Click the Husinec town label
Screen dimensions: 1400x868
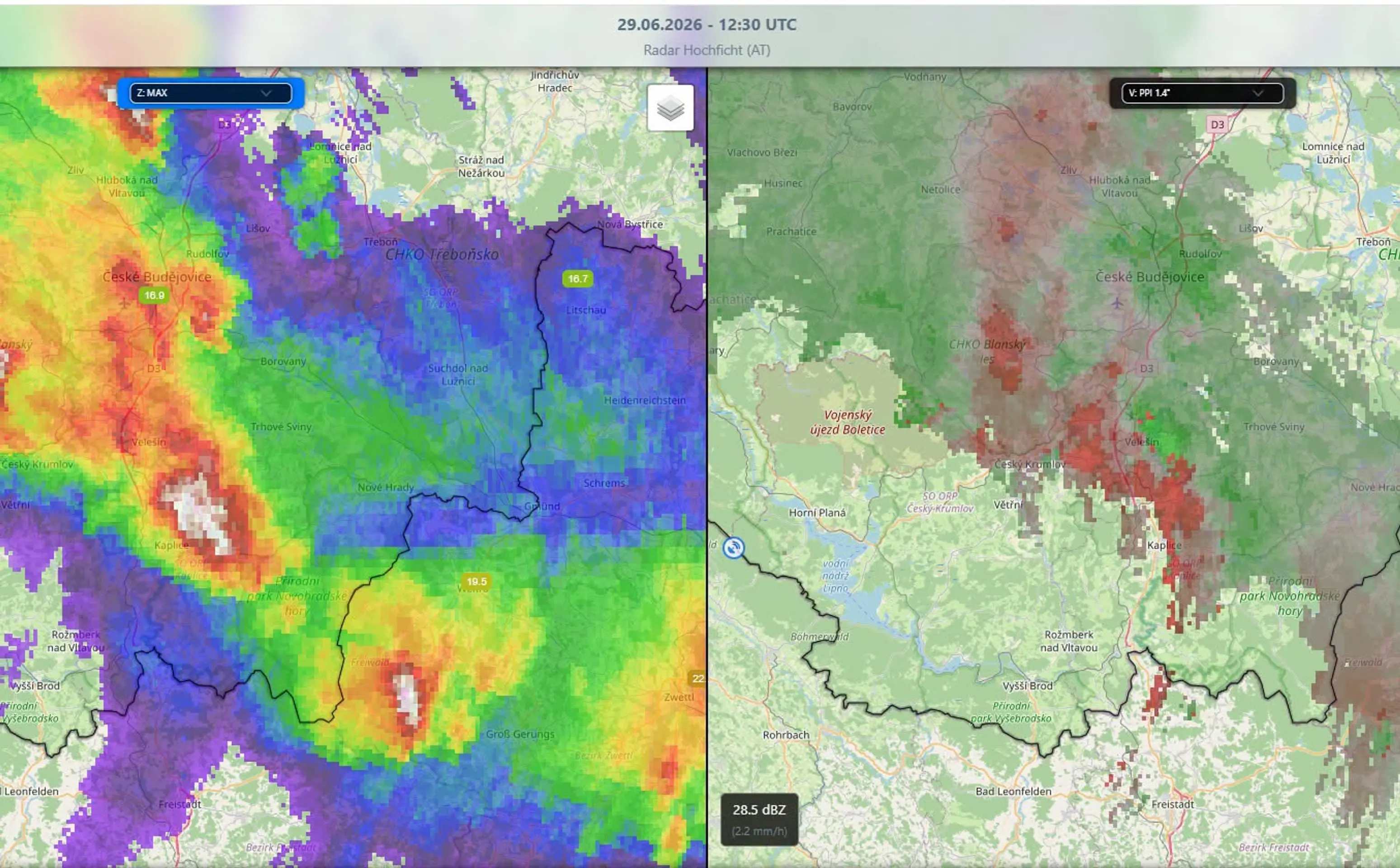783,183
